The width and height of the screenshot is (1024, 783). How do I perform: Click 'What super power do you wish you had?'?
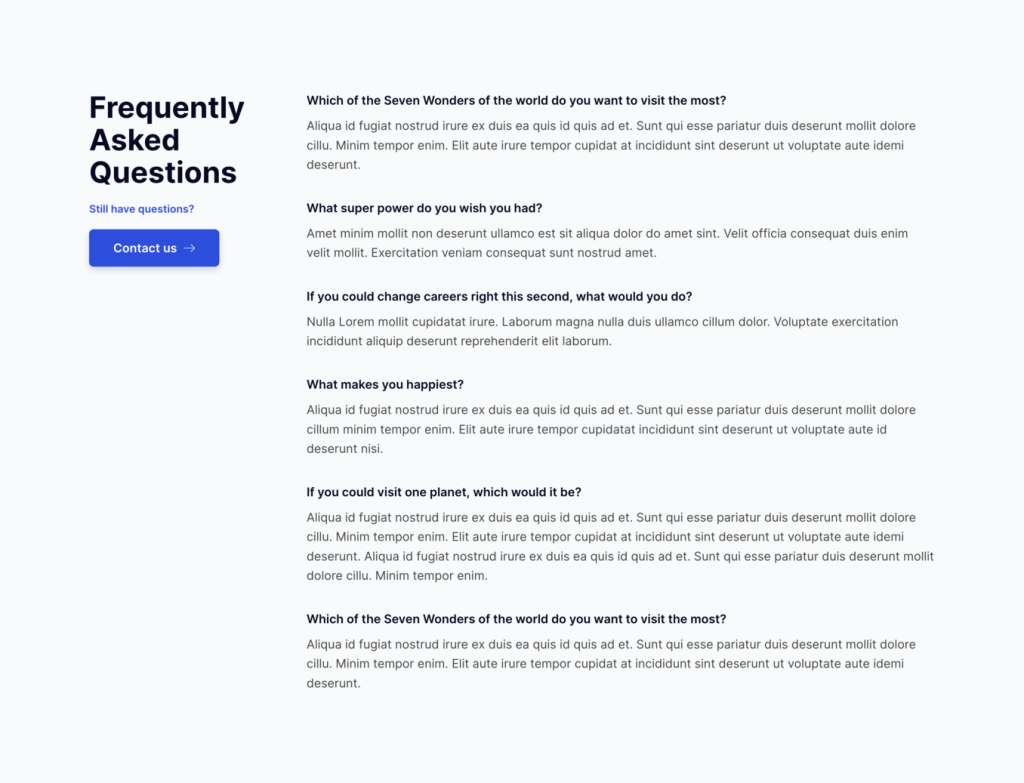point(424,208)
